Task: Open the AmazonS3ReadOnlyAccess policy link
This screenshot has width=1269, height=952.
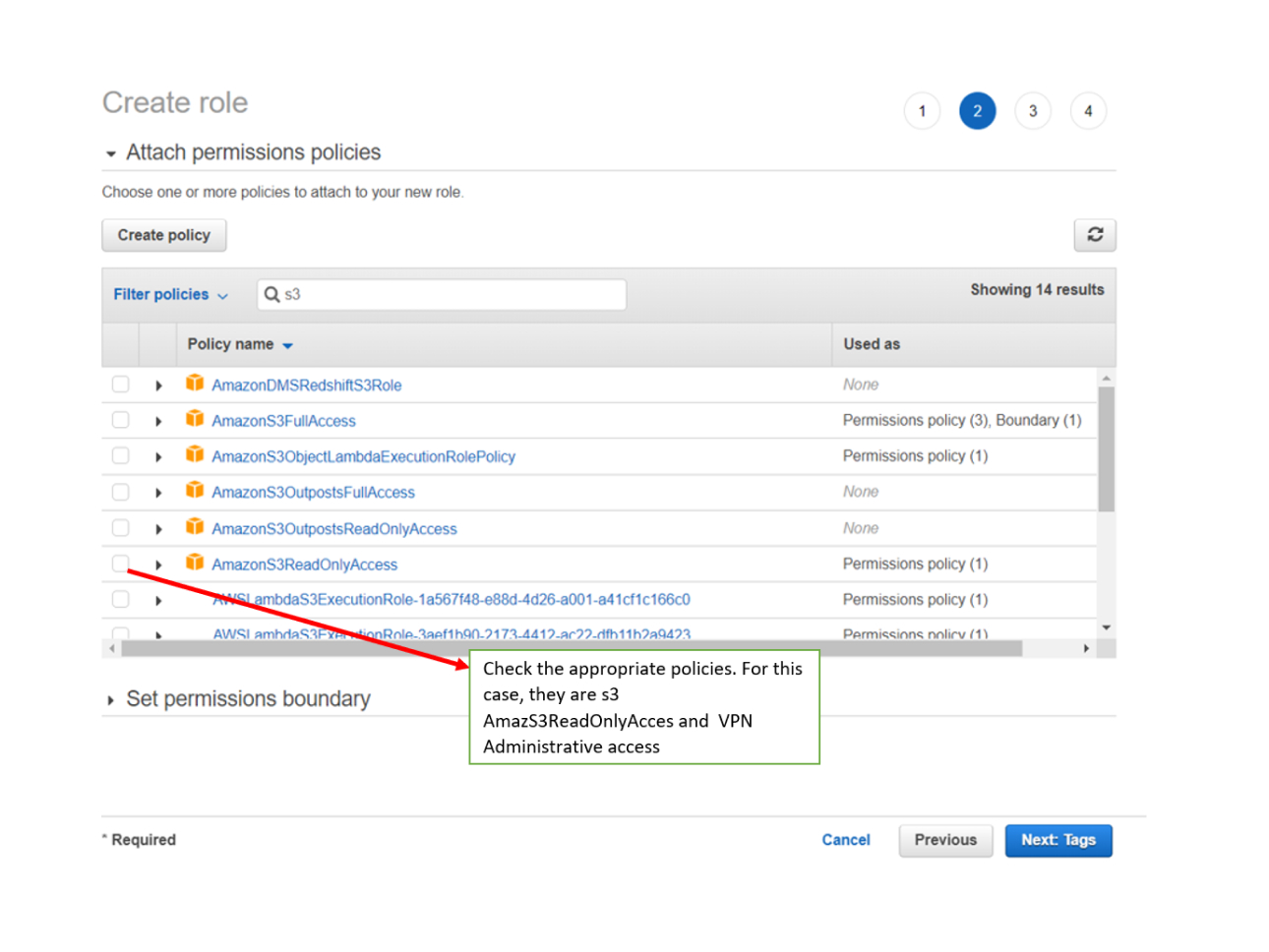Action: point(304,565)
